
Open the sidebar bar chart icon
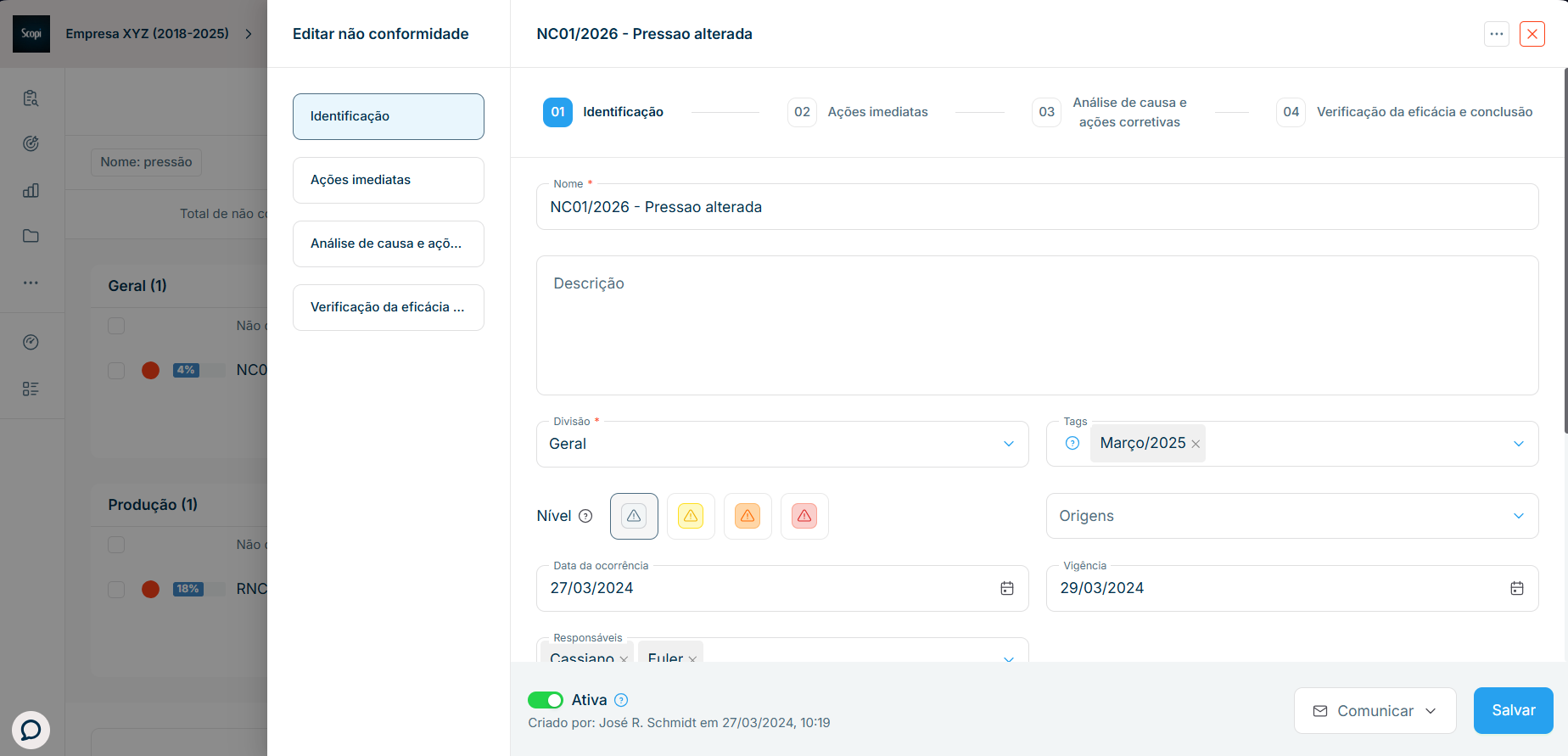[31, 190]
